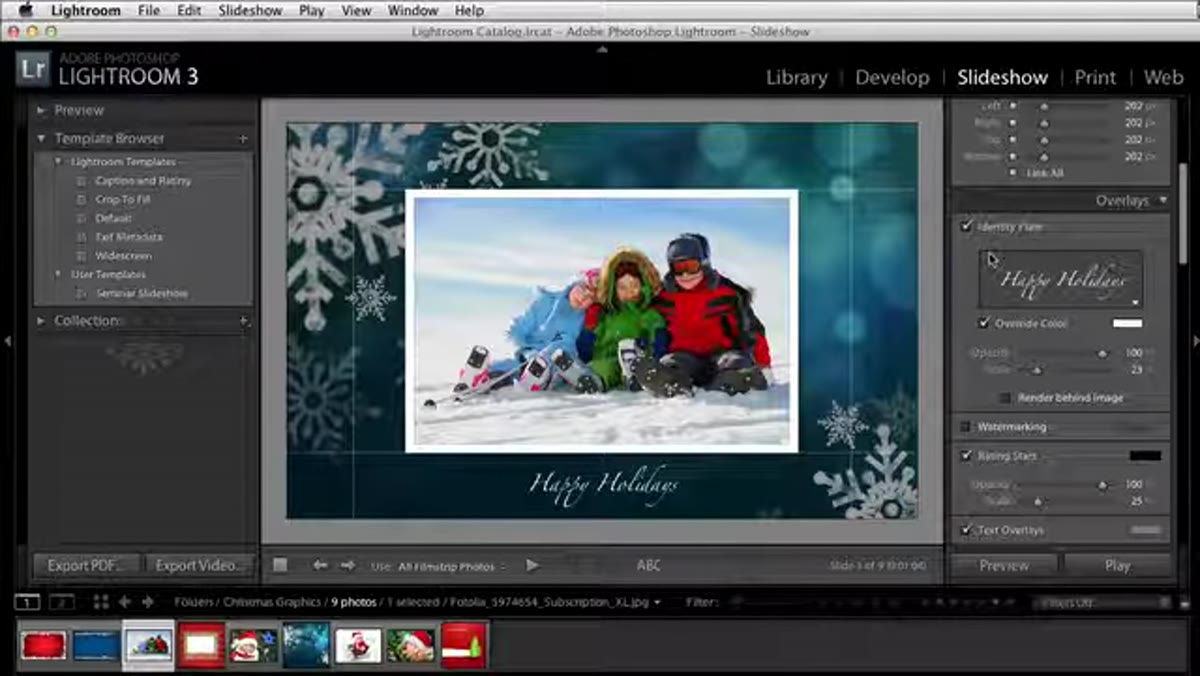This screenshot has width=1200, height=676.
Task: Open the File menu
Action: 149,11
